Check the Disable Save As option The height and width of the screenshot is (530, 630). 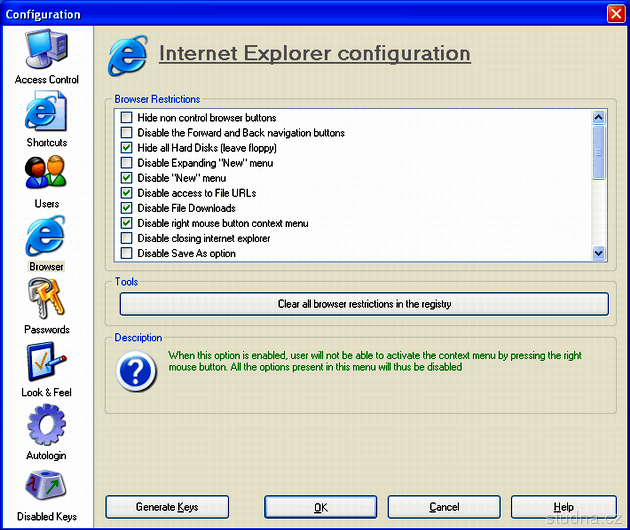click(x=127, y=253)
